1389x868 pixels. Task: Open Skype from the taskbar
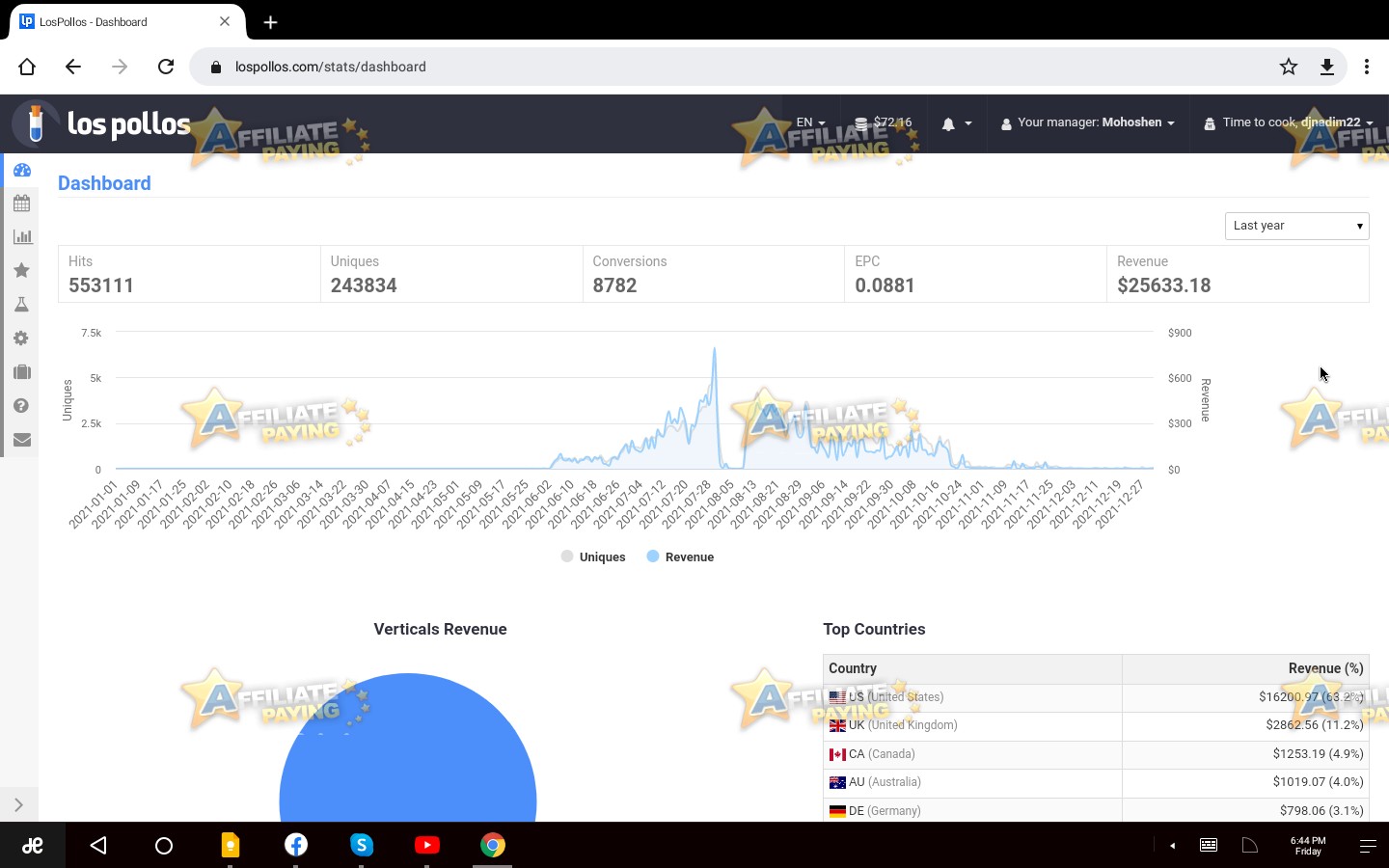point(362,846)
